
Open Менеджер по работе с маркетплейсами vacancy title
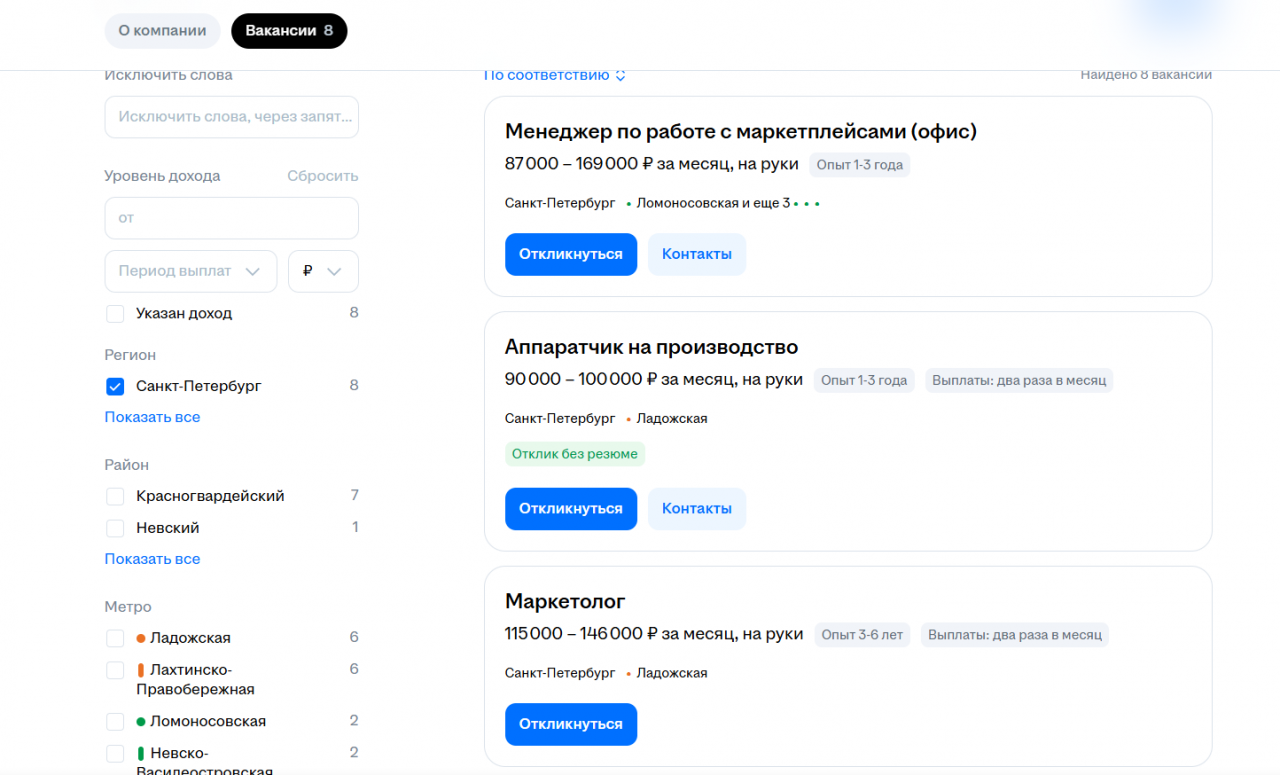tap(740, 131)
